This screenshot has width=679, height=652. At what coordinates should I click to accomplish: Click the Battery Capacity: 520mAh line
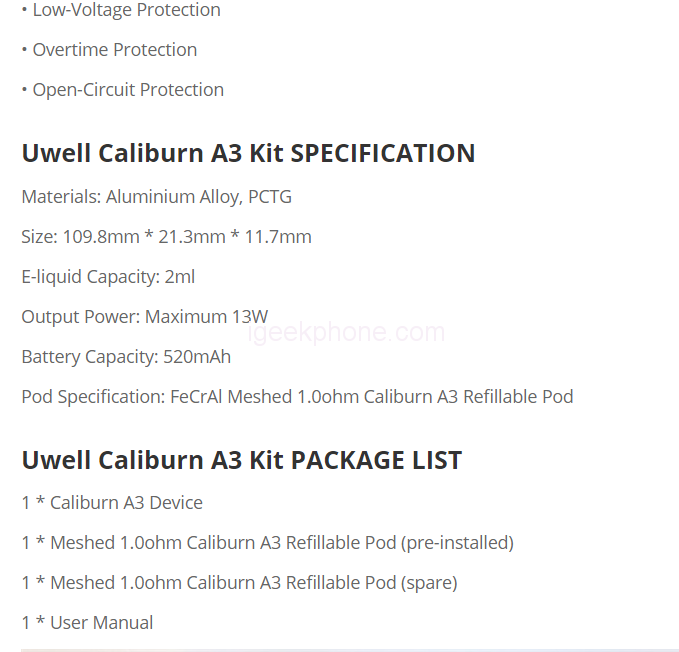[x=126, y=357]
